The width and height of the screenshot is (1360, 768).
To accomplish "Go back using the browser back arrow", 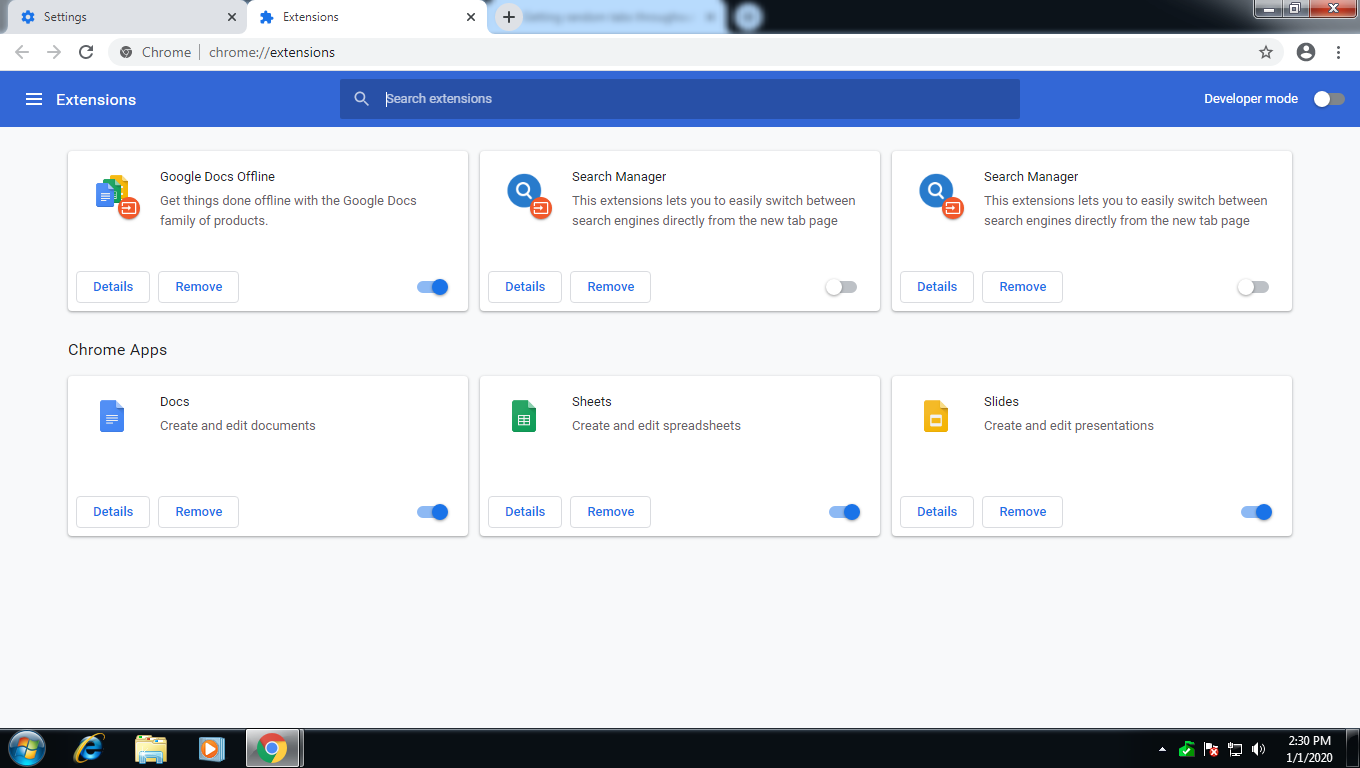I will tap(22, 52).
